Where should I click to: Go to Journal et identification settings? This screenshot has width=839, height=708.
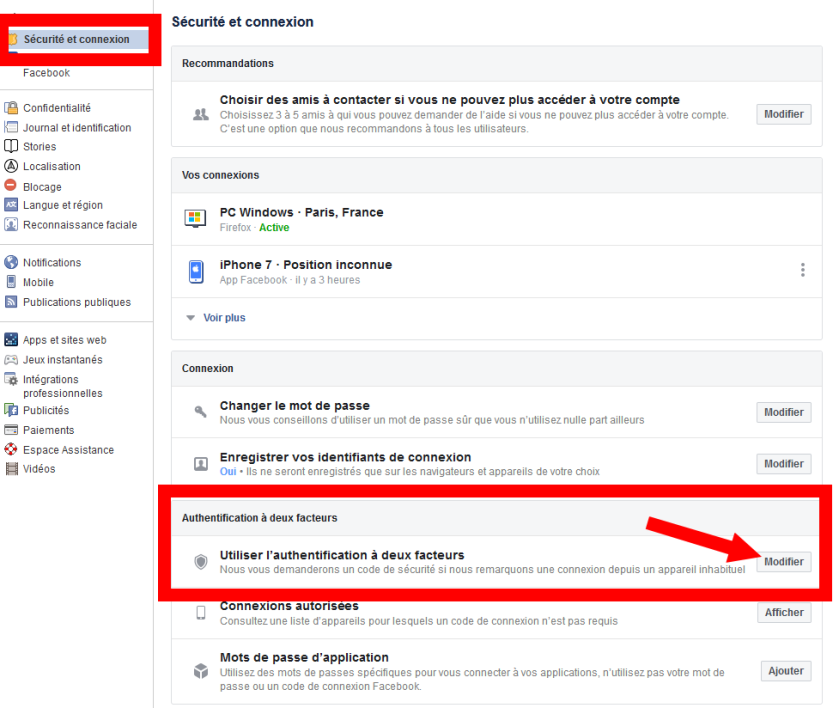[x=77, y=127]
